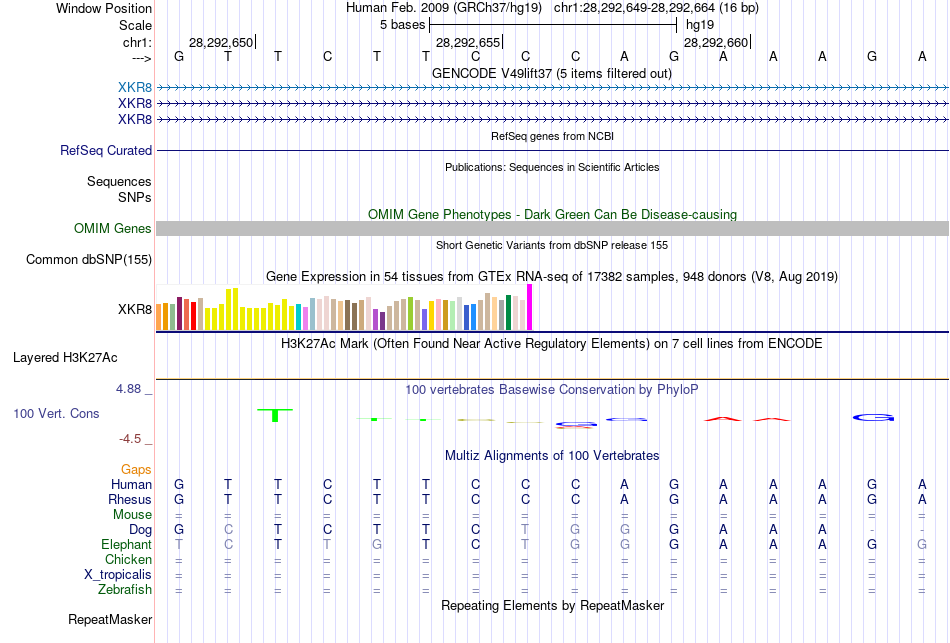Select the Elephant species row label

[126, 544]
